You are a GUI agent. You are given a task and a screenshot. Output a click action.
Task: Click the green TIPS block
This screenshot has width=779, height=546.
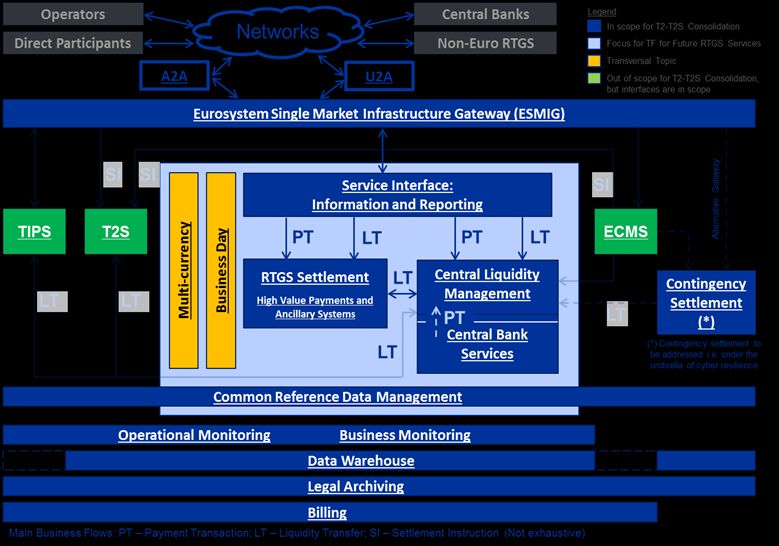(x=34, y=232)
